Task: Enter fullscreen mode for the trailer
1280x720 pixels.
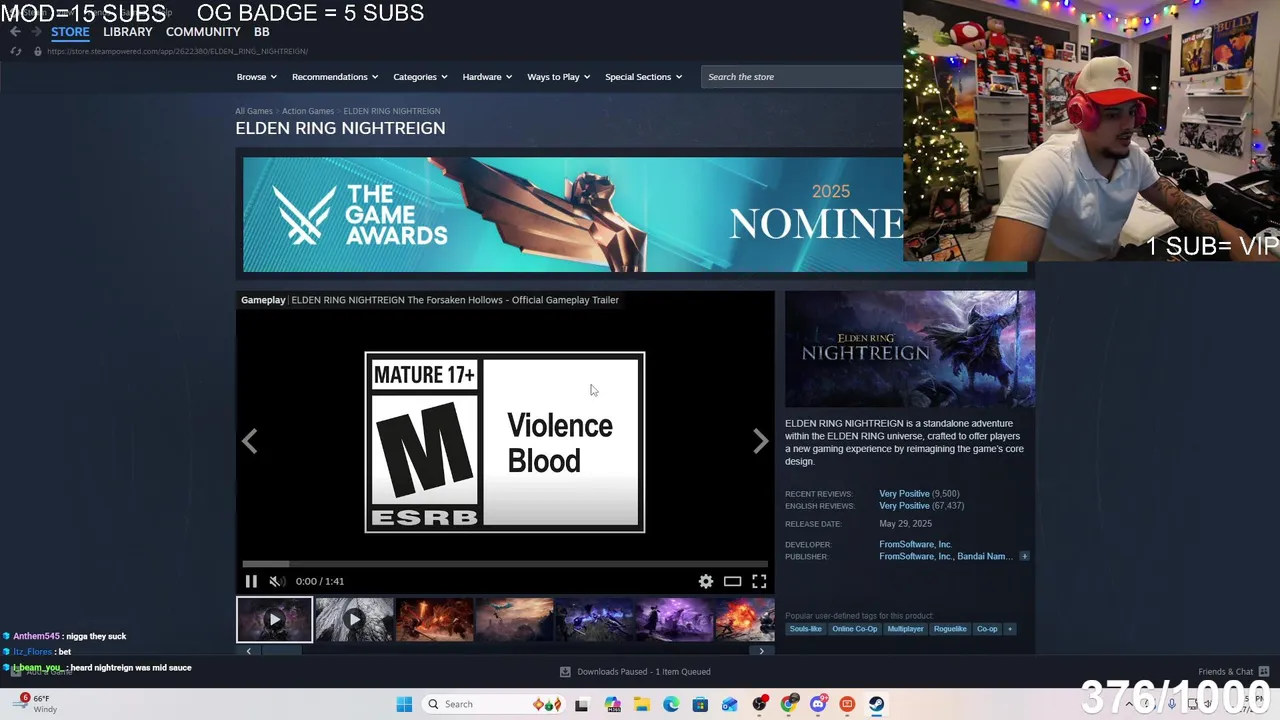Action: tap(760, 581)
